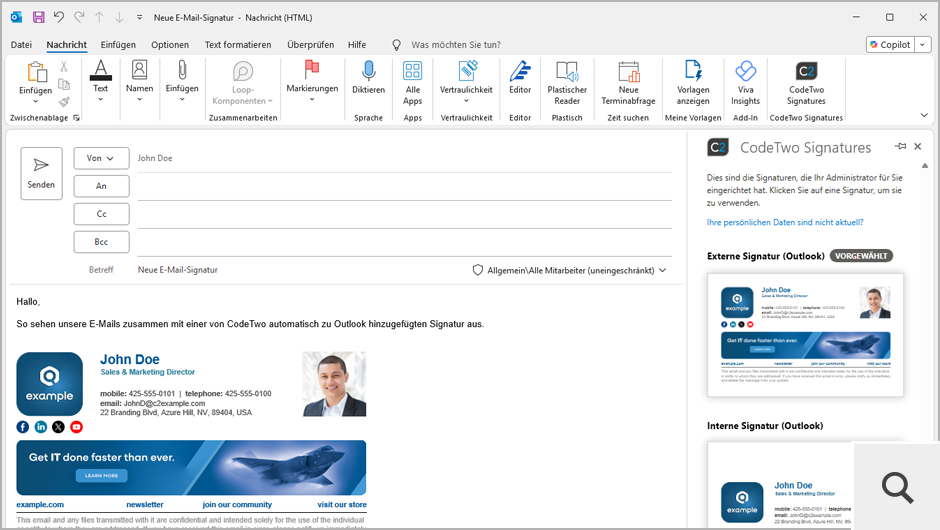Save the message with the floppy disk icon
The height and width of the screenshot is (530, 940).
[x=38, y=17]
